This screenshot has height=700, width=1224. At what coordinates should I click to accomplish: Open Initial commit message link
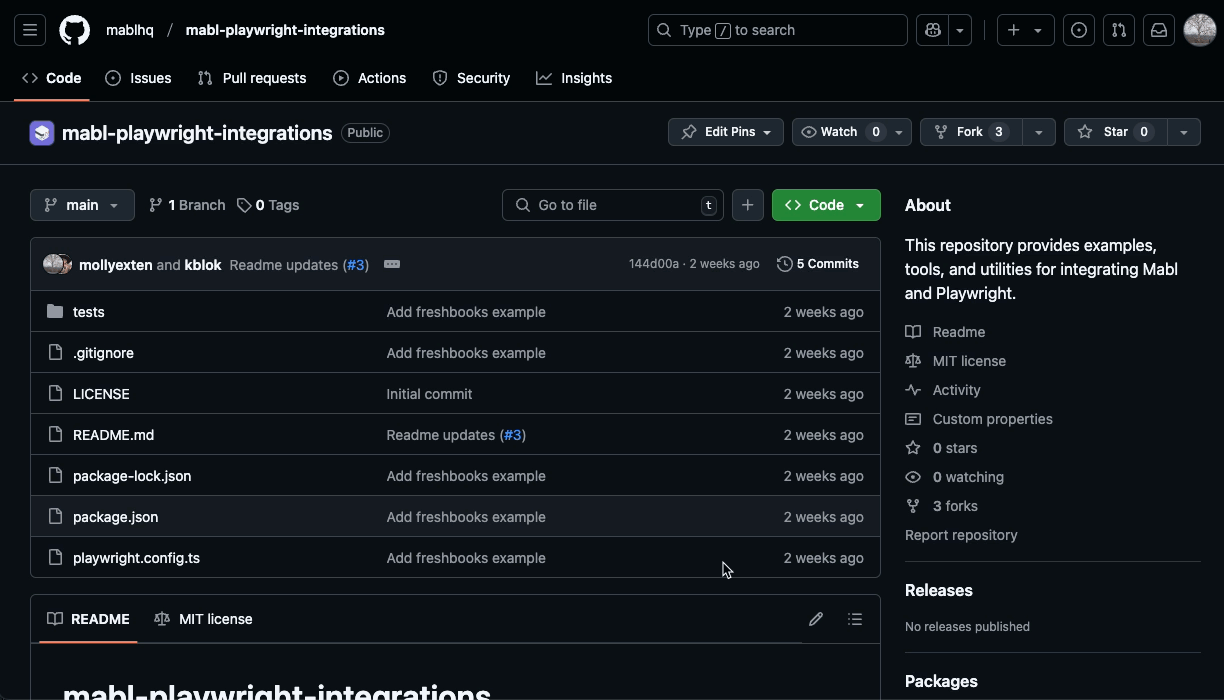(429, 394)
